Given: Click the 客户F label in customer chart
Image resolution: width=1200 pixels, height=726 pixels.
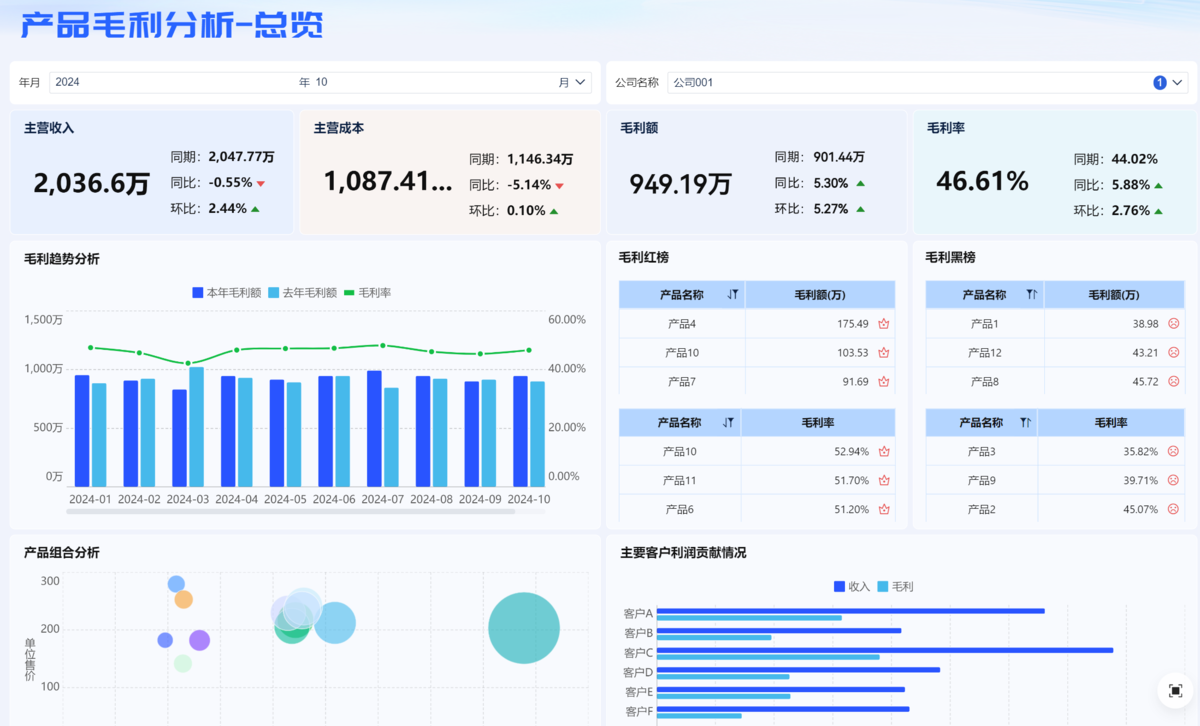Looking at the screenshot, I should 638,712.
